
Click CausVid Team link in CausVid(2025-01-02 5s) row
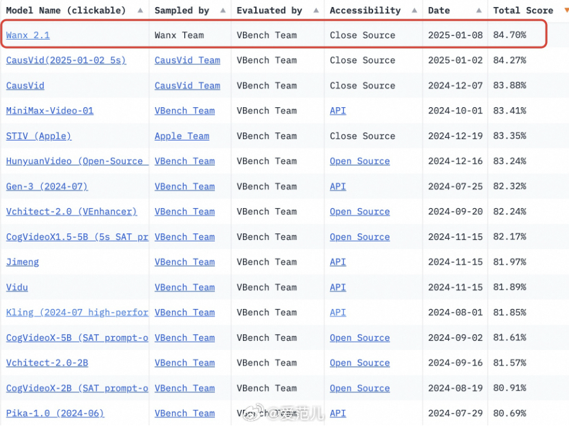pos(187,60)
